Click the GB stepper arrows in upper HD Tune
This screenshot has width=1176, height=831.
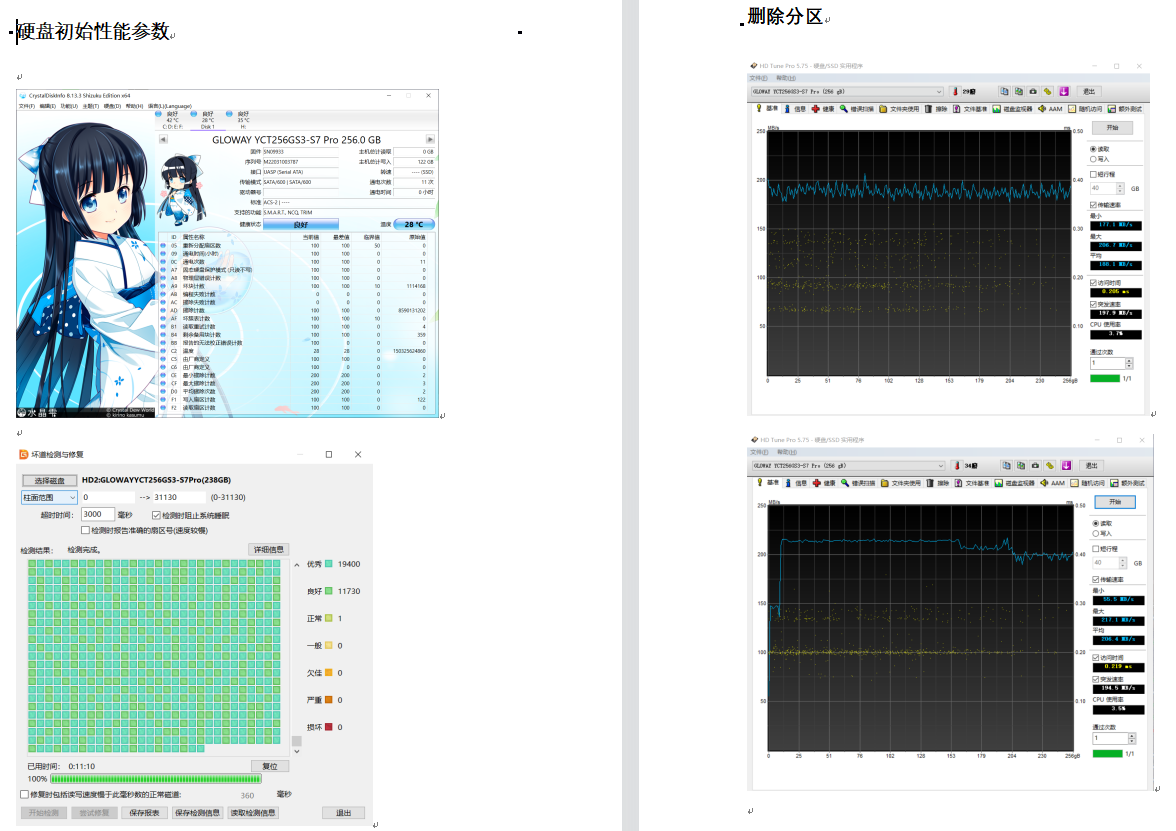coord(1120,188)
